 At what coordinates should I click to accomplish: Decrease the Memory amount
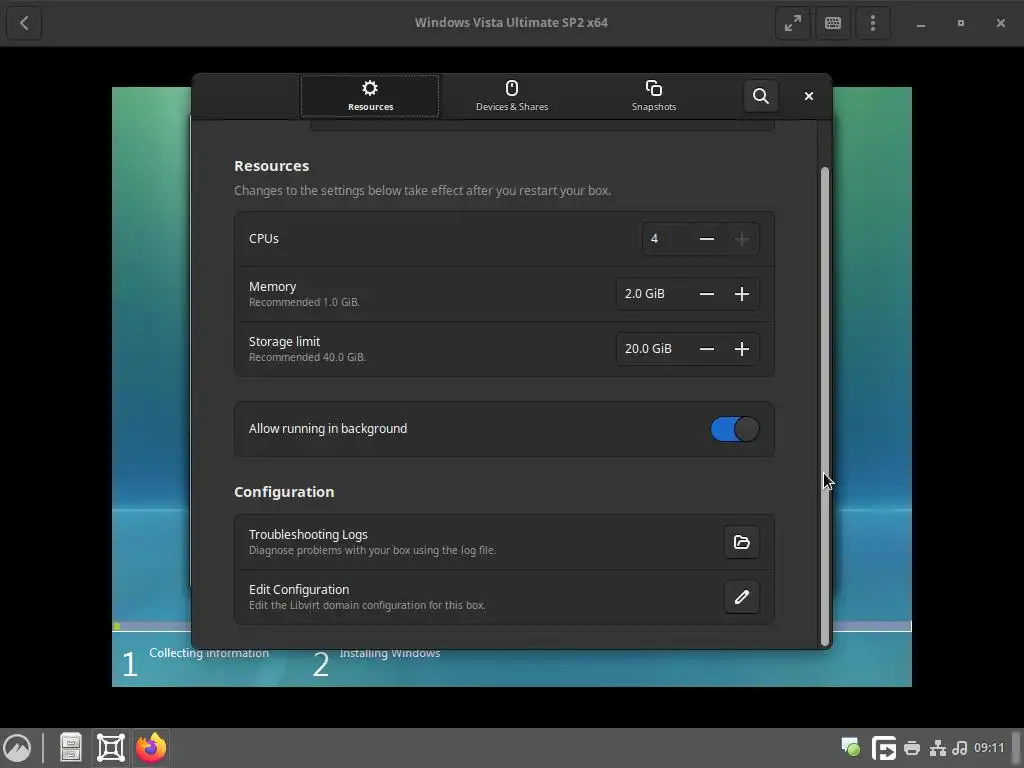(x=707, y=294)
